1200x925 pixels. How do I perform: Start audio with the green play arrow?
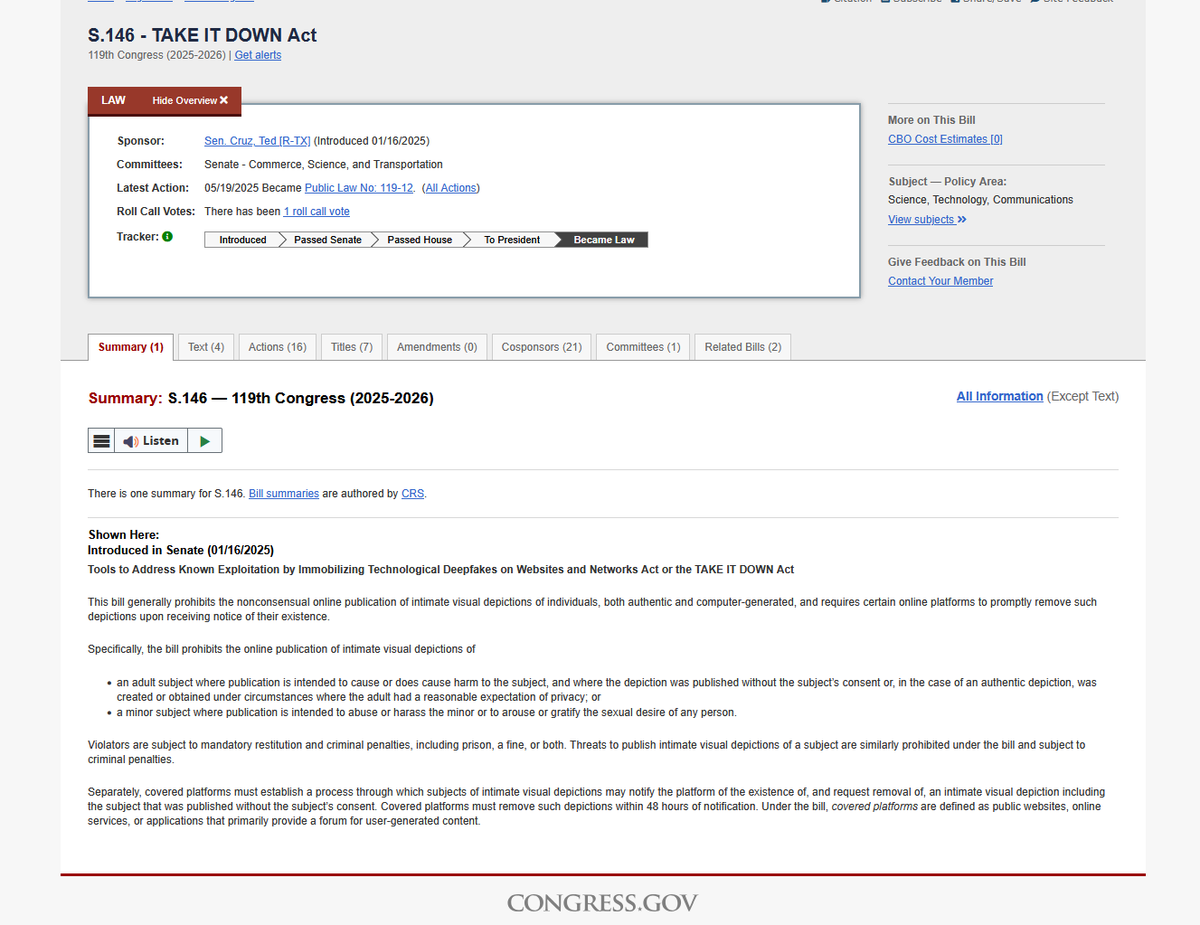click(205, 441)
